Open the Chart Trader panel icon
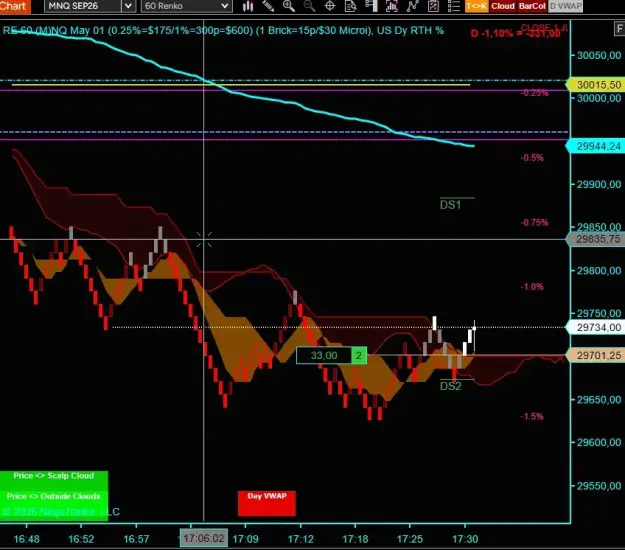The width and height of the screenshot is (625, 550). 371,6
